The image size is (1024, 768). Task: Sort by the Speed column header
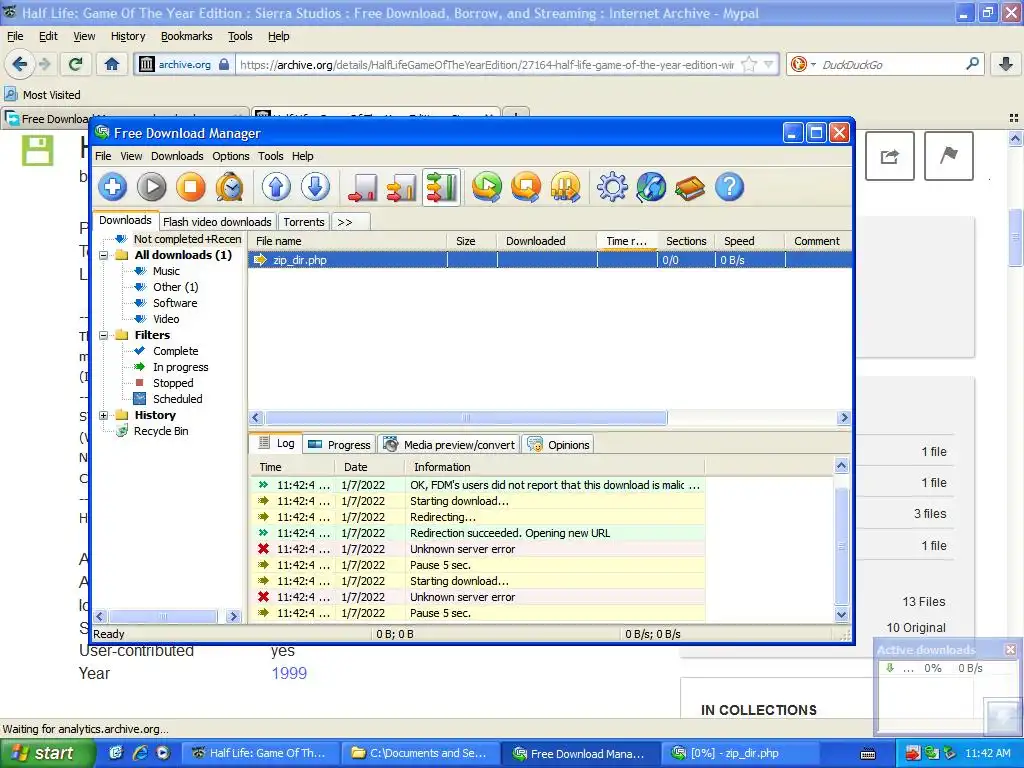pyautogui.click(x=750, y=241)
